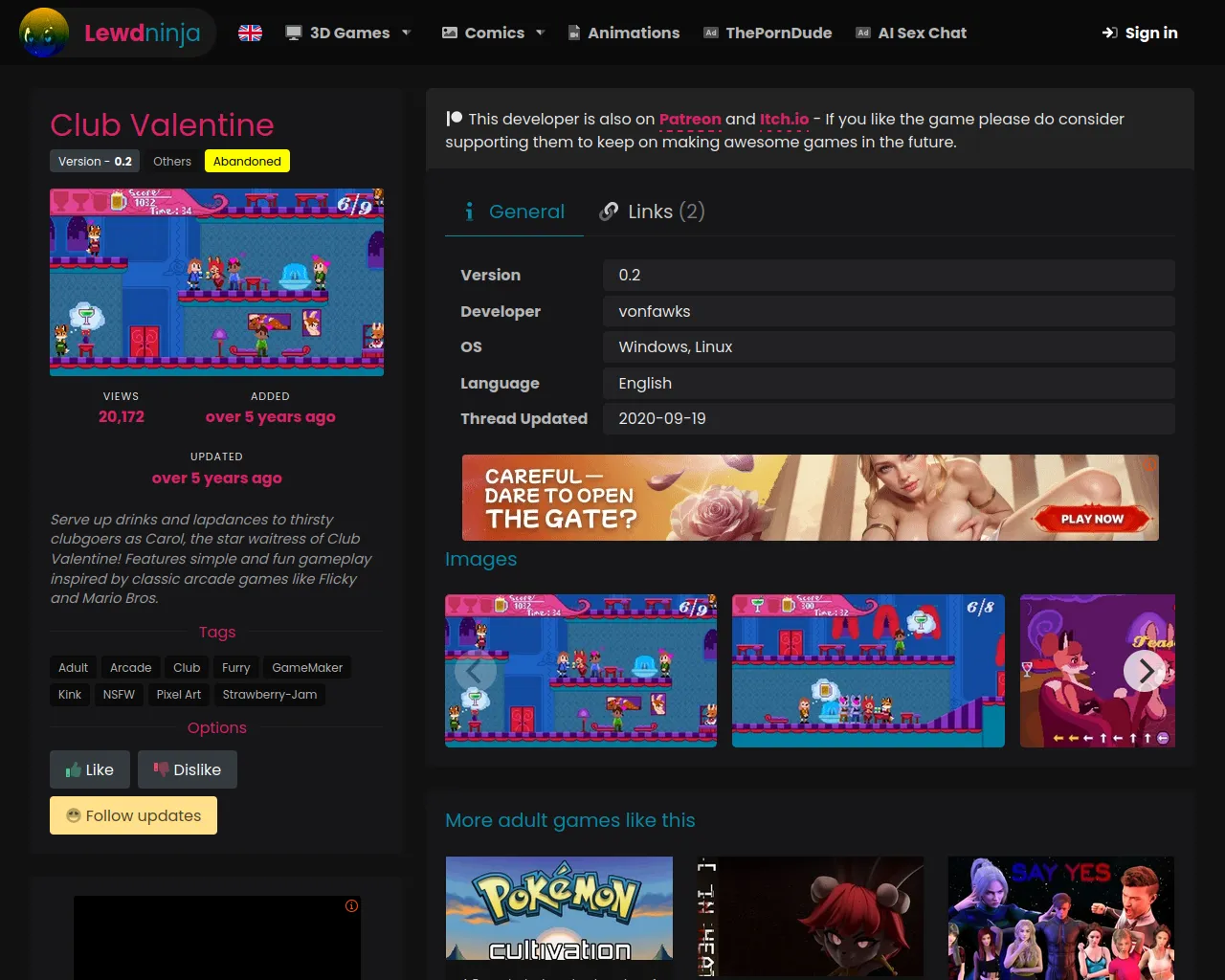Image resolution: width=1225 pixels, height=980 pixels.
Task: Click the UK flag language icon
Action: (x=250, y=33)
